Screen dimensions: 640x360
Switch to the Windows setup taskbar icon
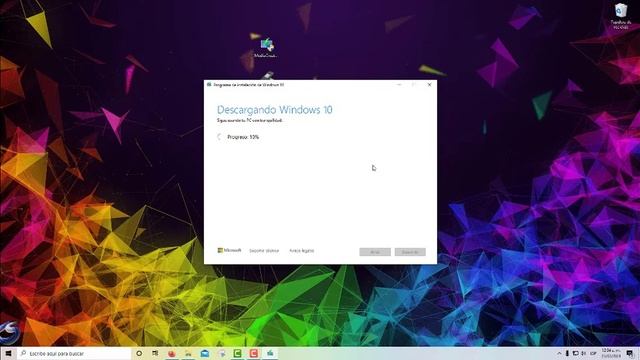(270, 353)
